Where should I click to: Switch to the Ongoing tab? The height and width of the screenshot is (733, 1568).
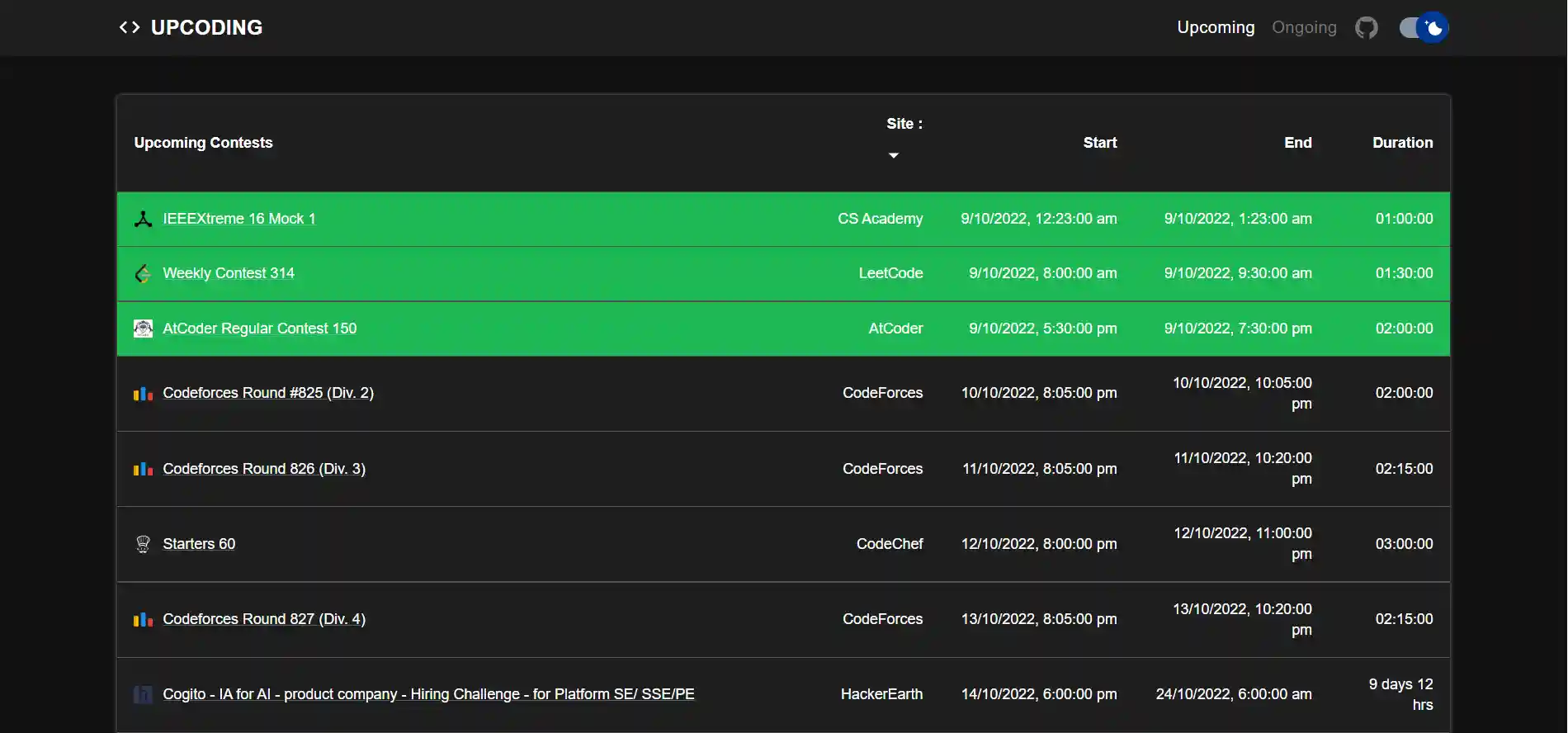pyautogui.click(x=1304, y=27)
